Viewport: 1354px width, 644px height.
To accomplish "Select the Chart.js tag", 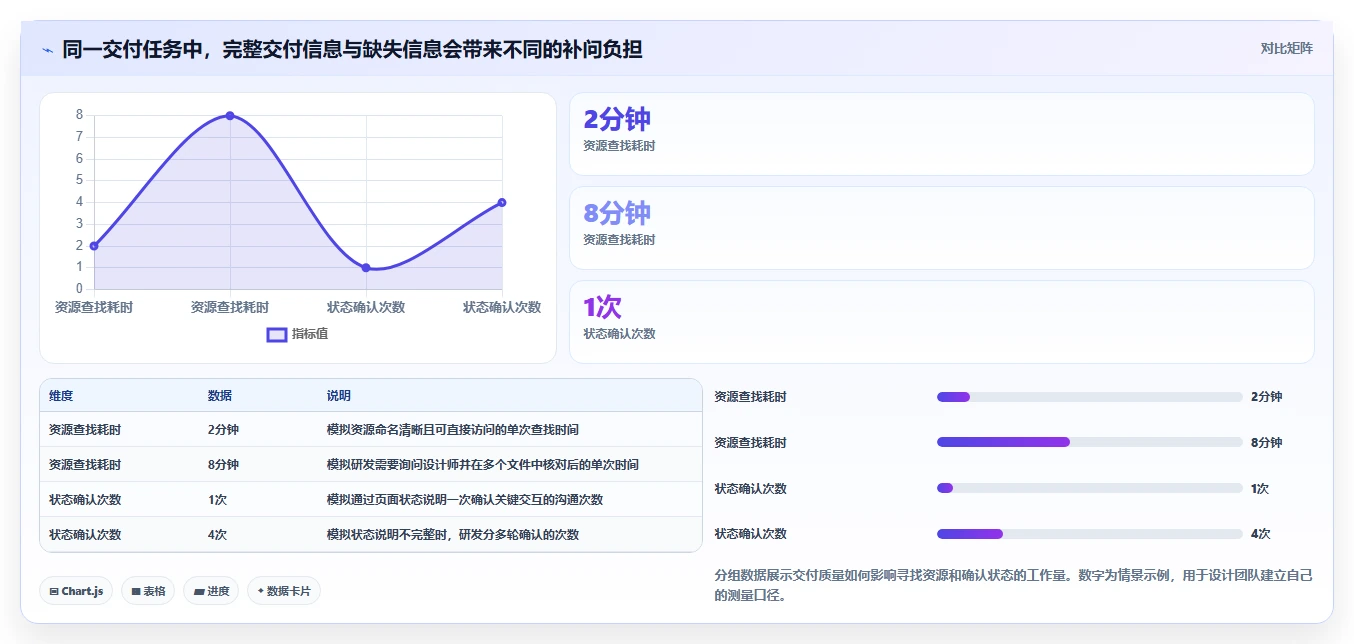I will click(x=76, y=591).
